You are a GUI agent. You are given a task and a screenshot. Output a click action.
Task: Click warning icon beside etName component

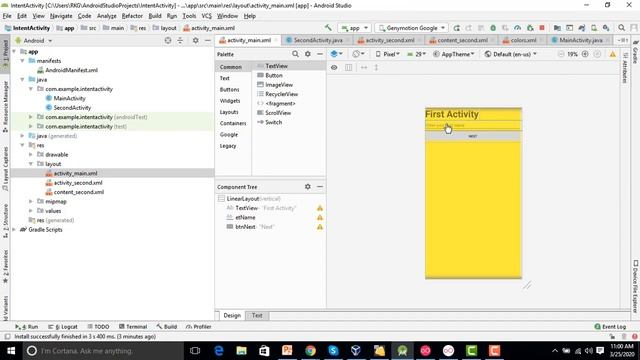coord(320,218)
